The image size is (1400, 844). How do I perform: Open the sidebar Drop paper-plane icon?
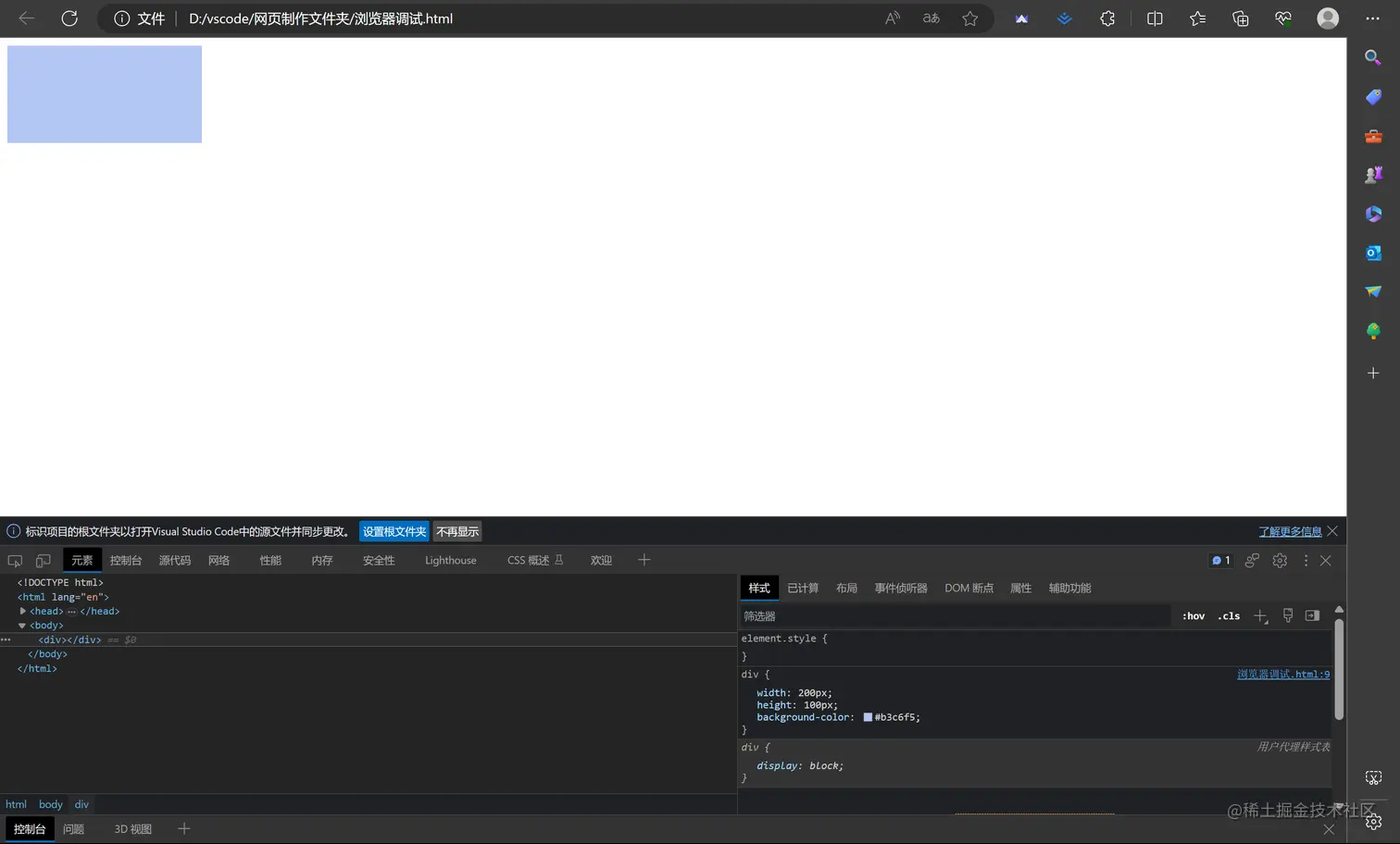1373,292
